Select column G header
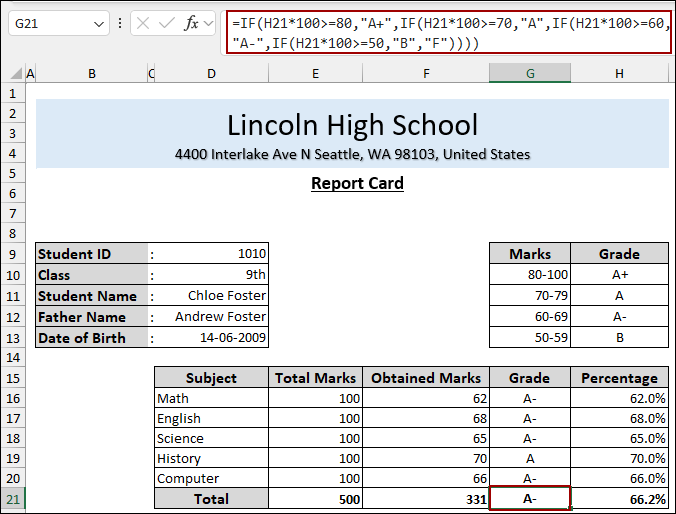Image resolution: width=676 pixels, height=514 pixels. point(529,73)
